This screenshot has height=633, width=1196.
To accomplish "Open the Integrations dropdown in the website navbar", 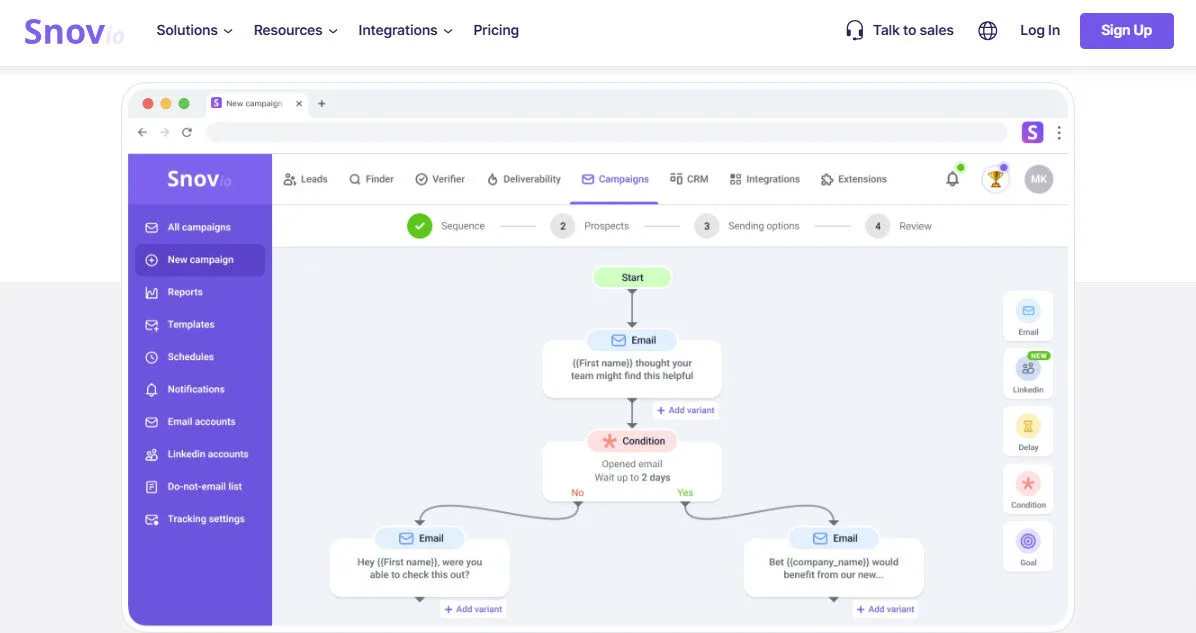I will (x=404, y=30).
